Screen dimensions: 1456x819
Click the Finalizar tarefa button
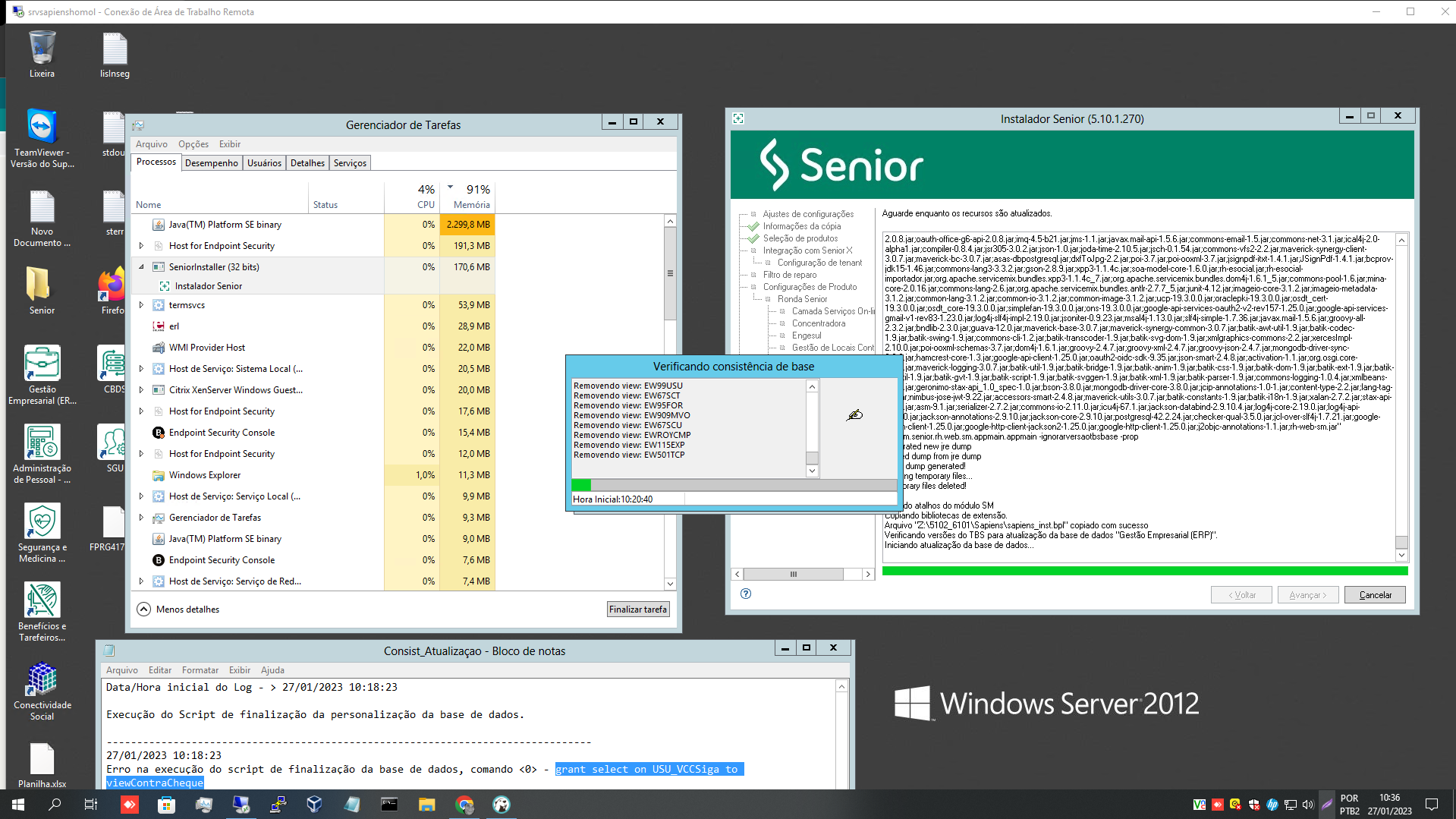pyautogui.click(x=638, y=610)
